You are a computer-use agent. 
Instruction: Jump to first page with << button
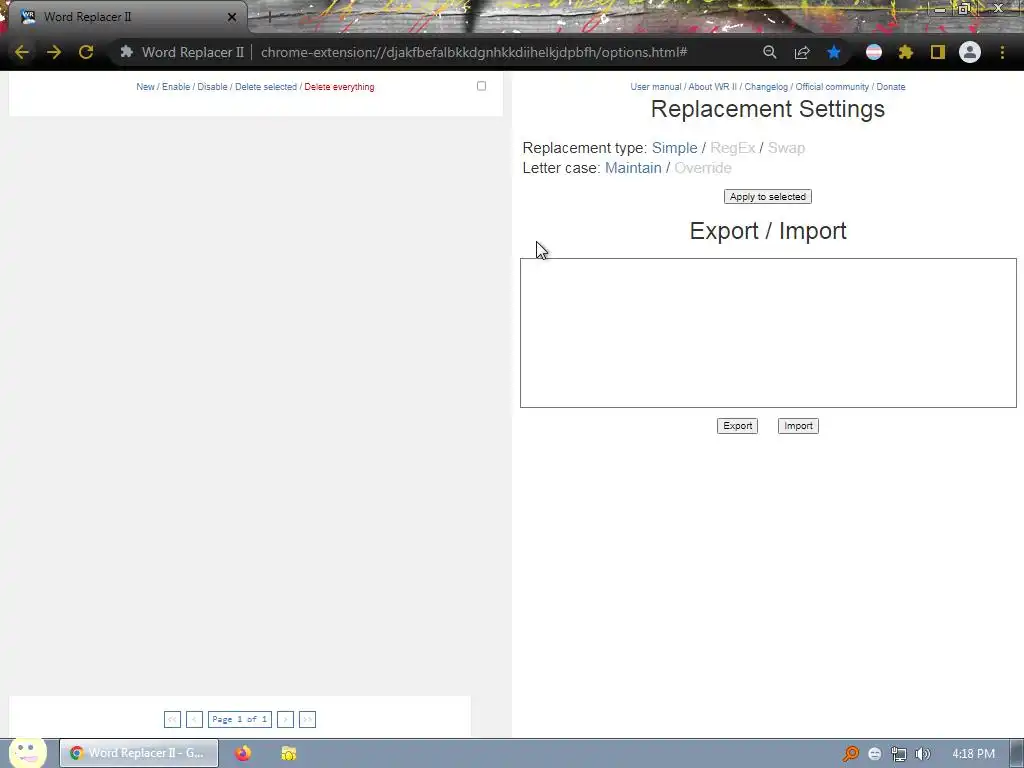click(172, 719)
